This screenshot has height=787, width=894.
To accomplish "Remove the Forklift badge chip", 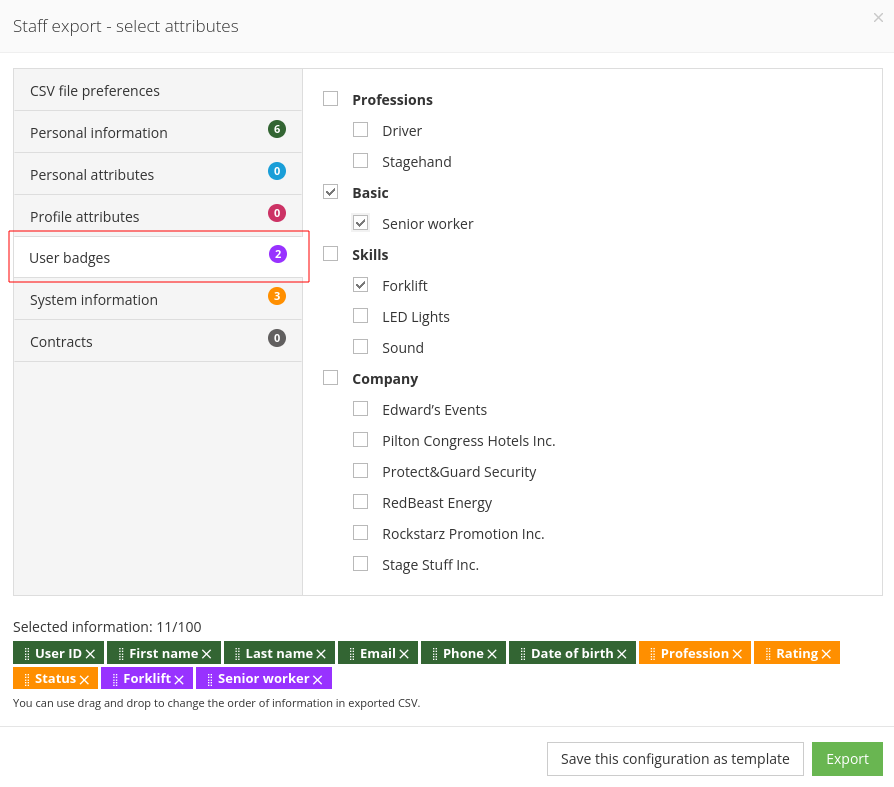I will (179, 678).
